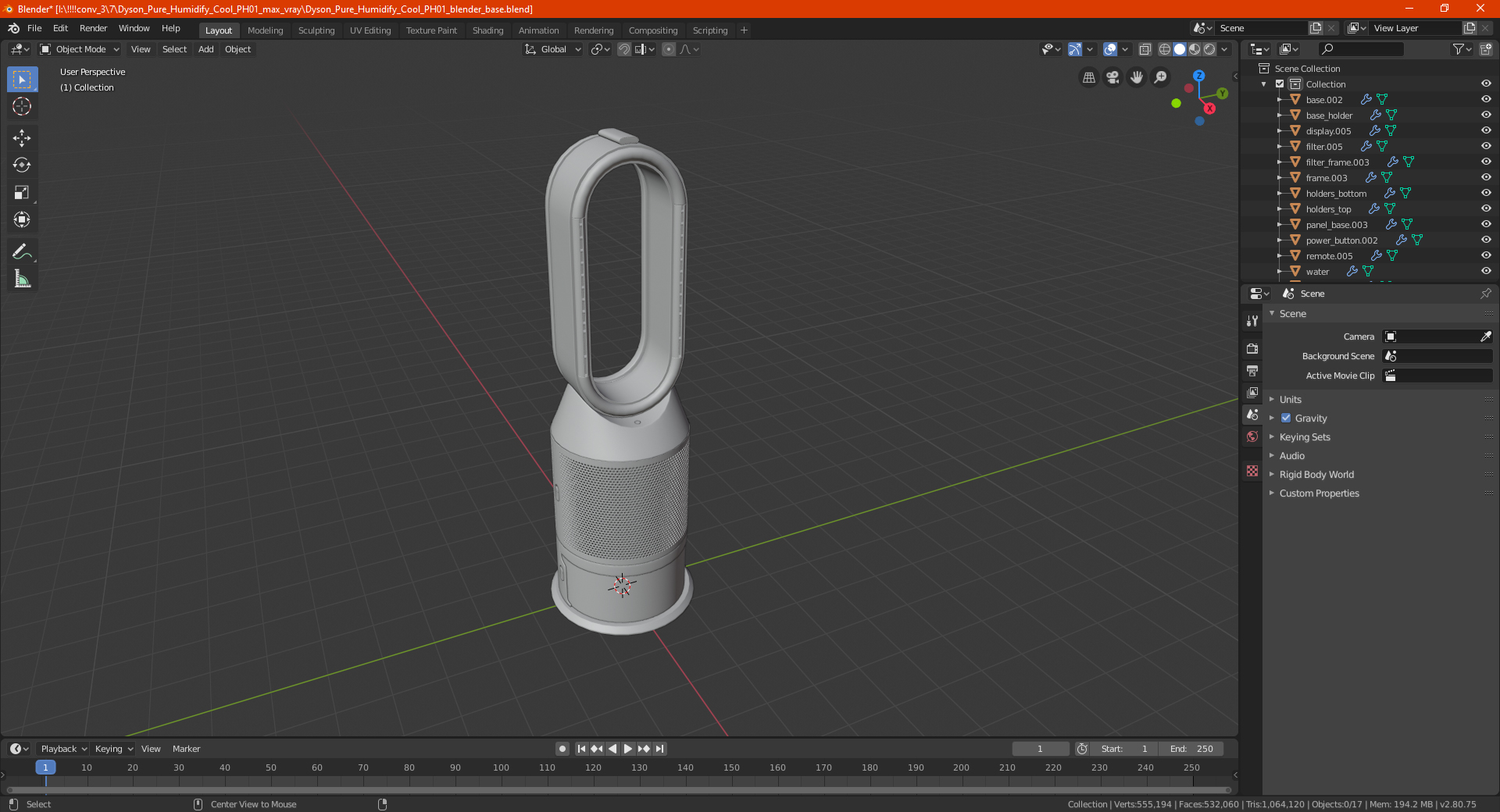This screenshot has height=812, width=1500.
Task: Switch to rendered viewport shading
Action: (x=1209, y=49)
